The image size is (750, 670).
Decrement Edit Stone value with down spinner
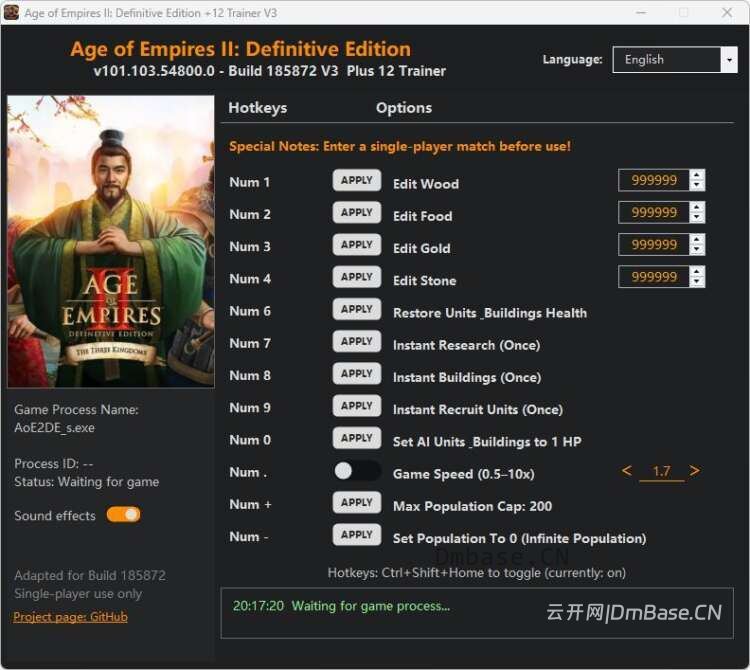tap(697, 282)
